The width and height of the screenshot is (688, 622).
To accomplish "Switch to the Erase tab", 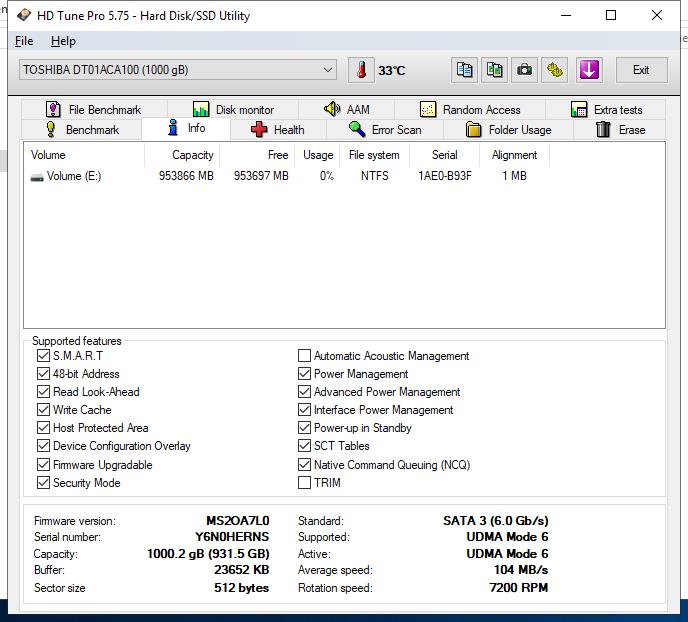I will pyautogui.click(x=620, y=130).
